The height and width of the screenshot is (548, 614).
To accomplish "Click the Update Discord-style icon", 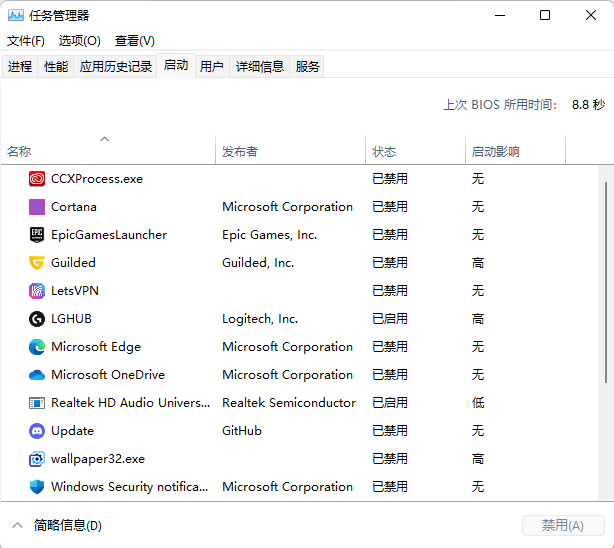I will click(37, 431).
